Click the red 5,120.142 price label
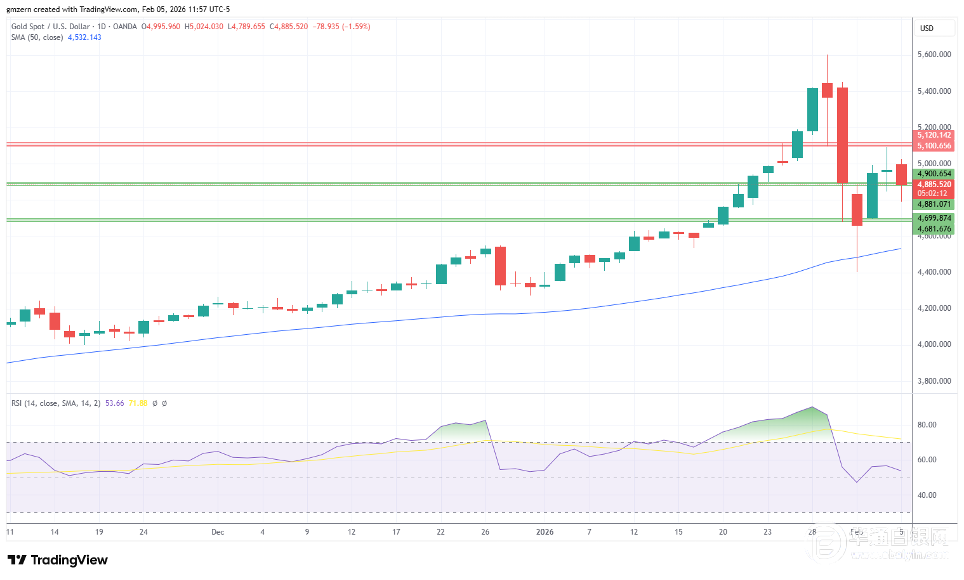 (x=934, y=134)
